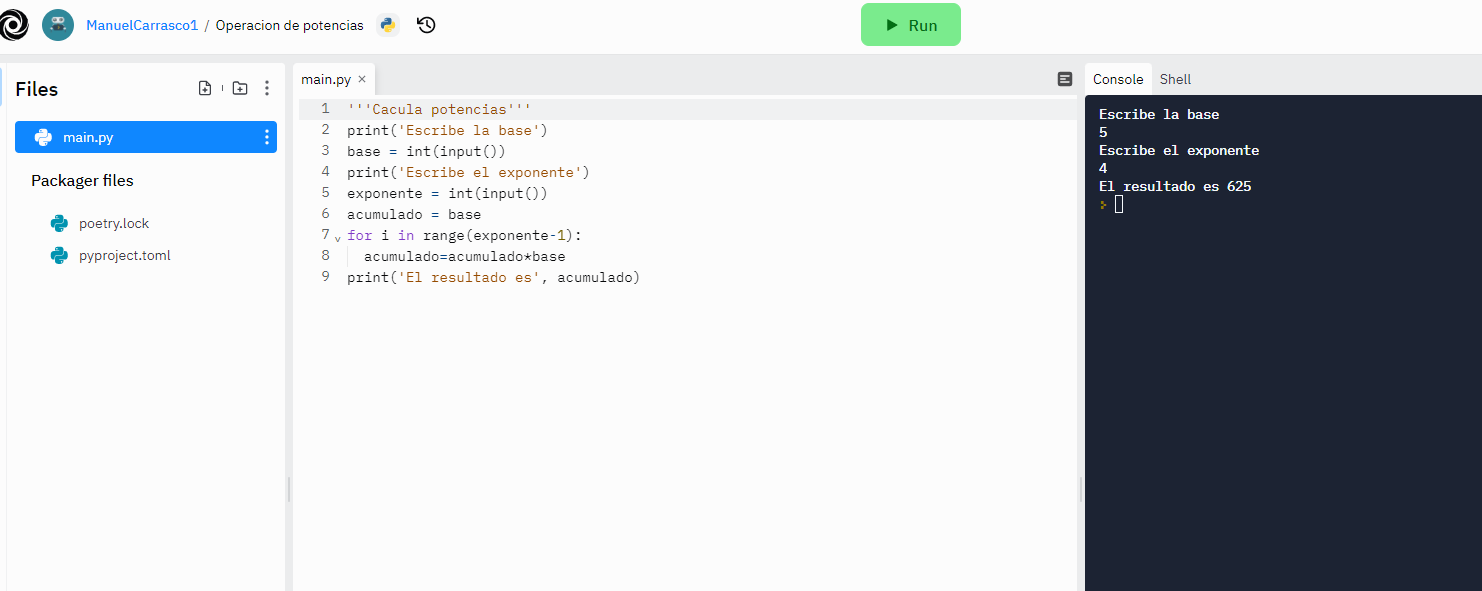Open poetry.lock in Packager files
Screen dimensions: 1482x591
click(114, 223)
